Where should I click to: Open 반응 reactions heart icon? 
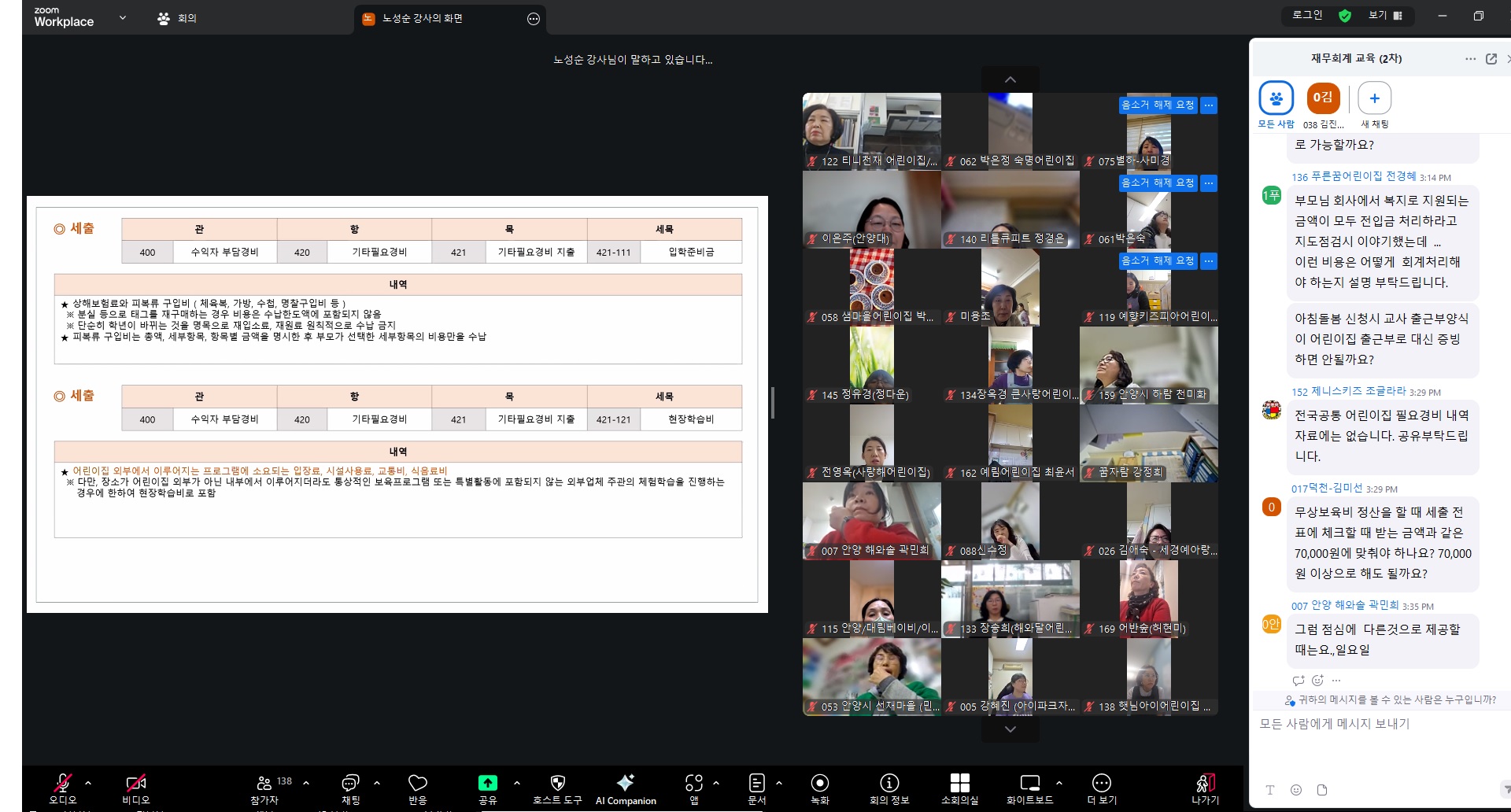(417, 783)
